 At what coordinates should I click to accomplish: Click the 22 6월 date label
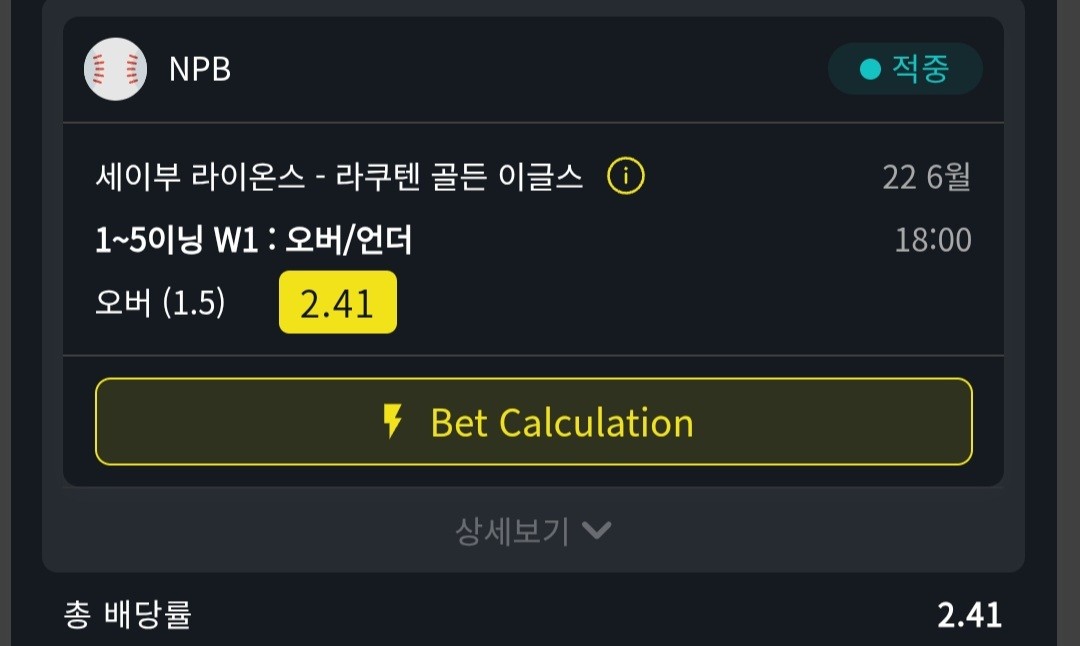click(926, 177)
